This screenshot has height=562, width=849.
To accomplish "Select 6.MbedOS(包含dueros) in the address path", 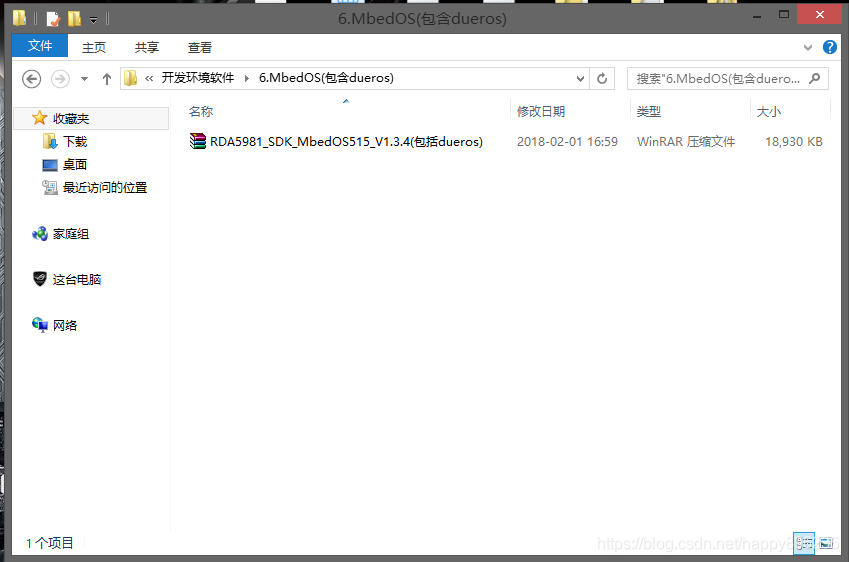I will coord(326,78).
